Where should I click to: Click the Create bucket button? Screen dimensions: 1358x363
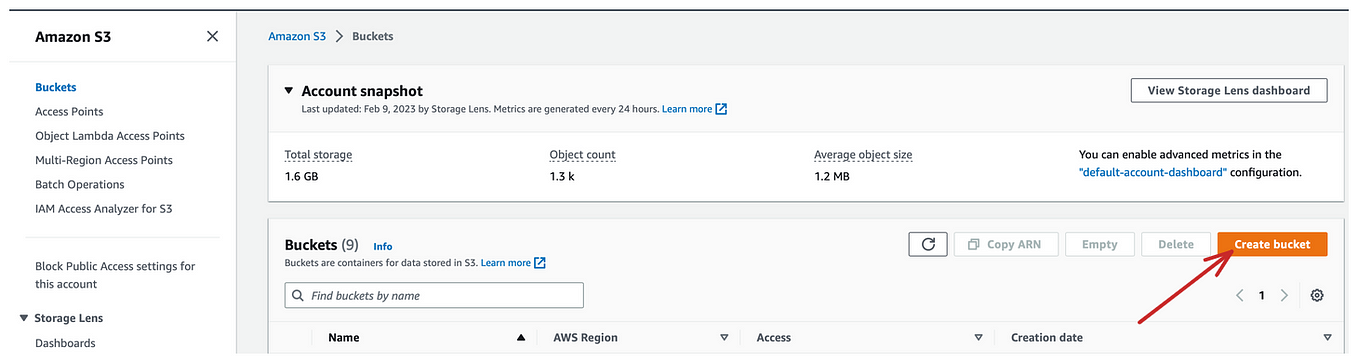coord(1272,244)
